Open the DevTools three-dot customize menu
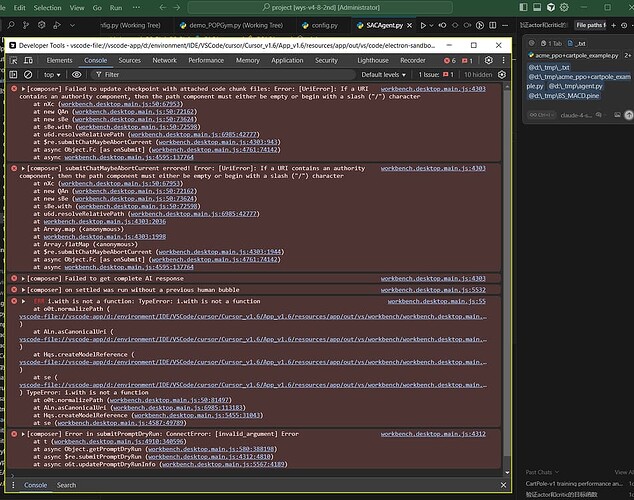The image size is (634, 500). (503, 60)
